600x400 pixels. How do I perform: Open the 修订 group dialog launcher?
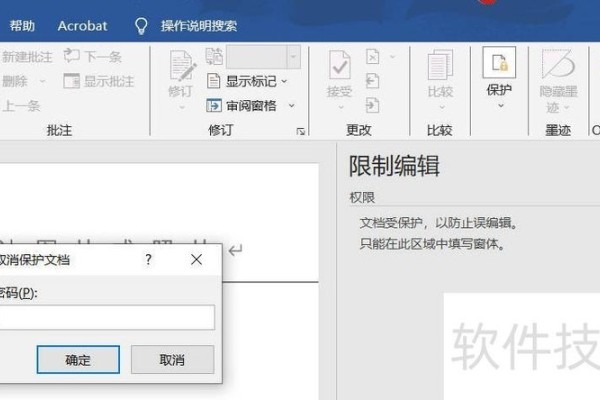[x=301, y=131]
